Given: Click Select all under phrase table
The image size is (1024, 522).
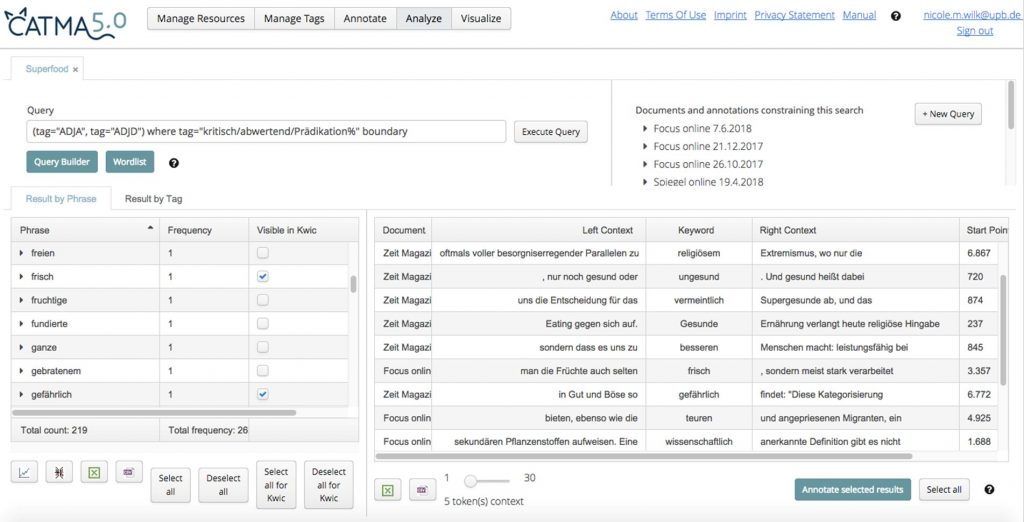Looking at the screenshot, I should click(170, 485).
